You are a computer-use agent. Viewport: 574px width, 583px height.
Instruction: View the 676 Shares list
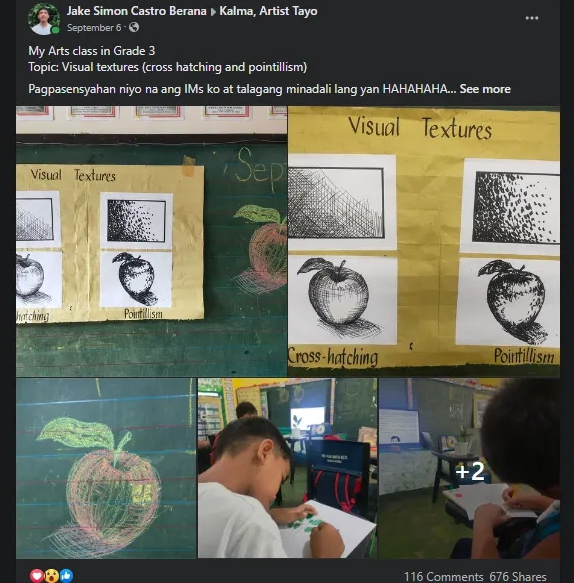pos(518,576)
